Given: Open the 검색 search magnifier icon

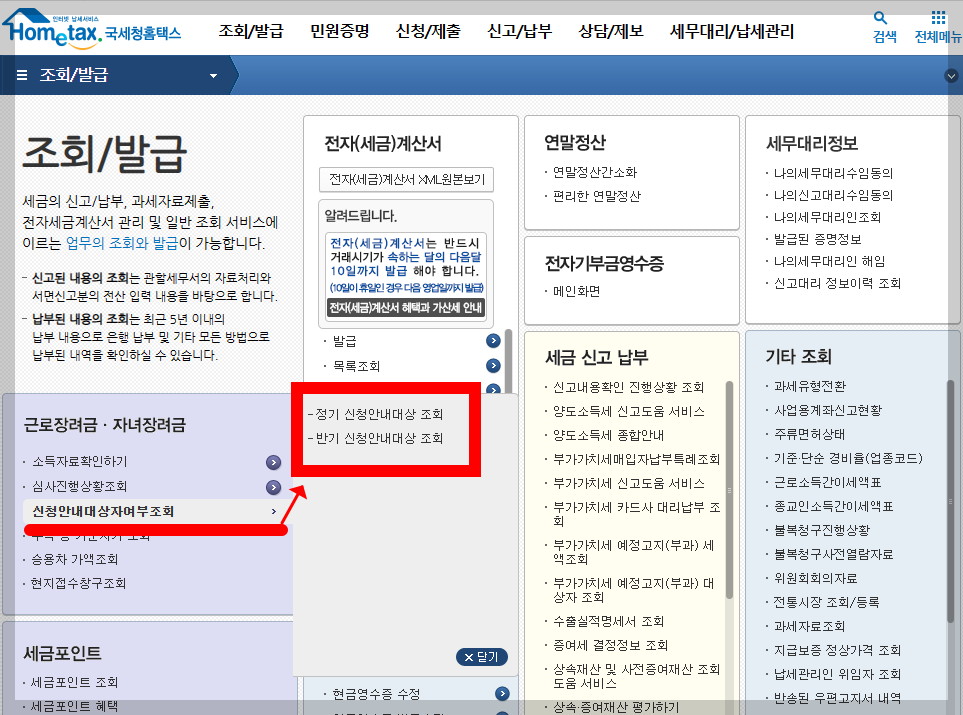Looking at the screenshot, I should coord(882,17).
